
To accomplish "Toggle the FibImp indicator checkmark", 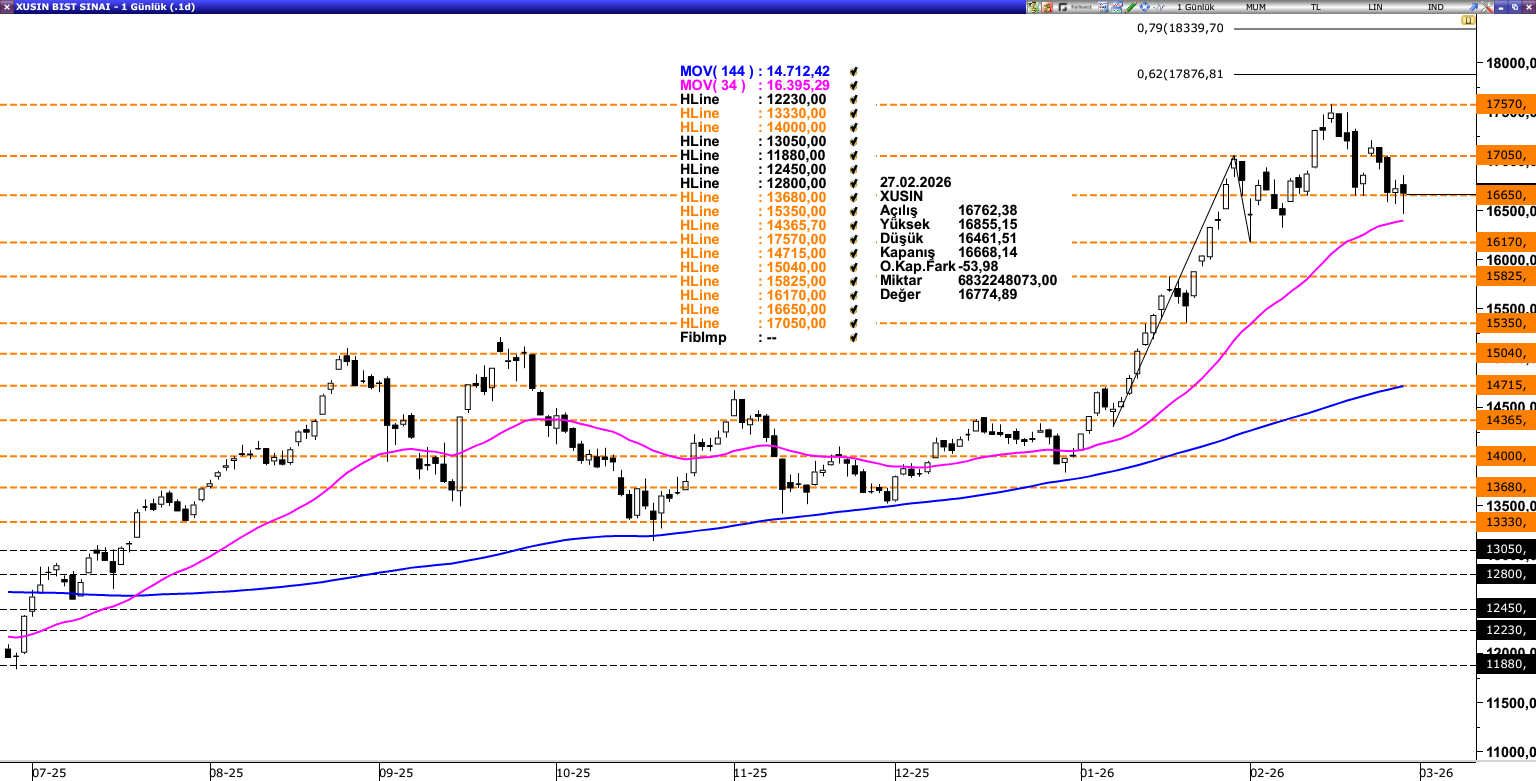I will [853, 338].
